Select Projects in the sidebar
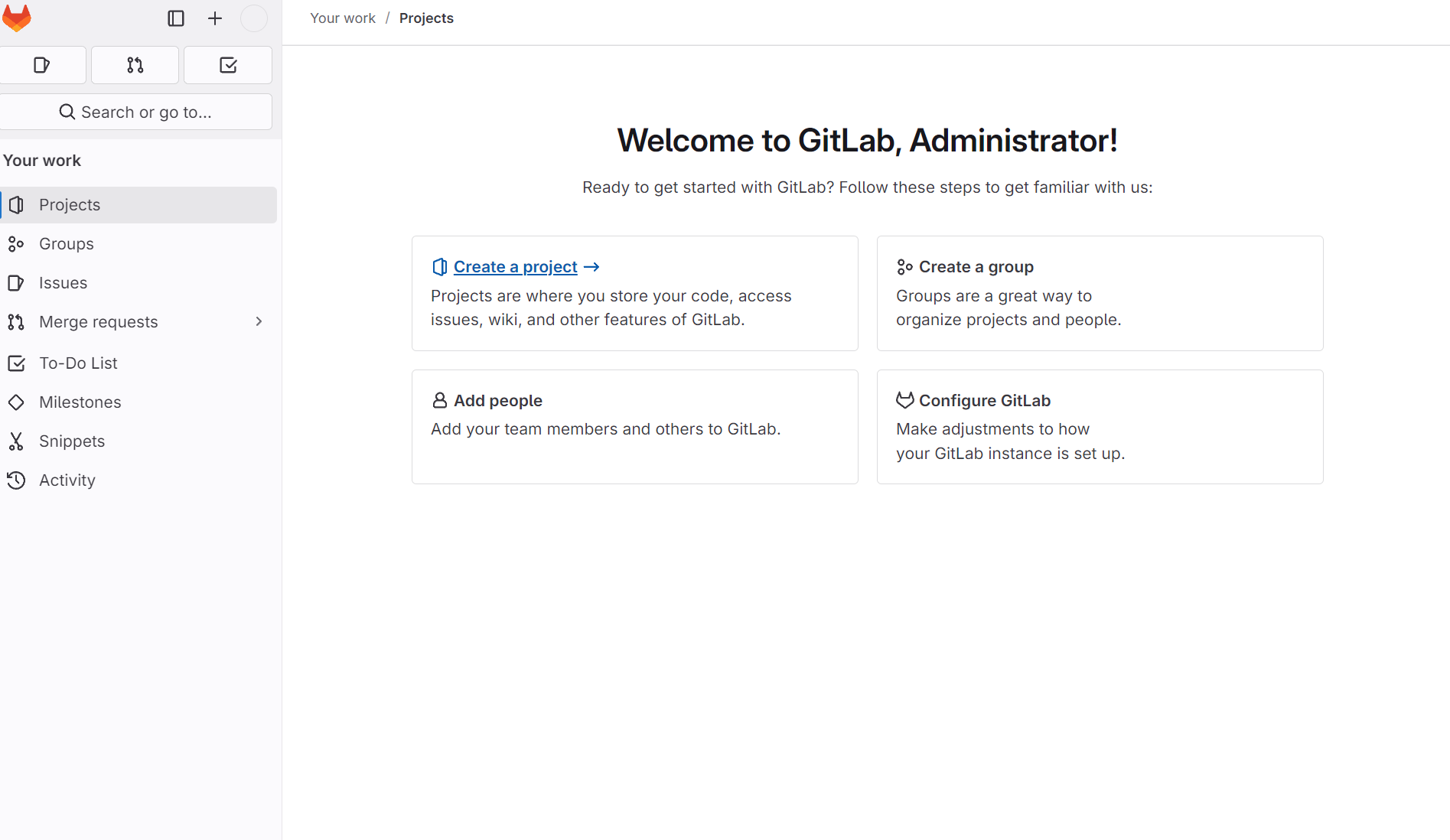The height and width of the screenshot is (840, 1450). [138, 205]
